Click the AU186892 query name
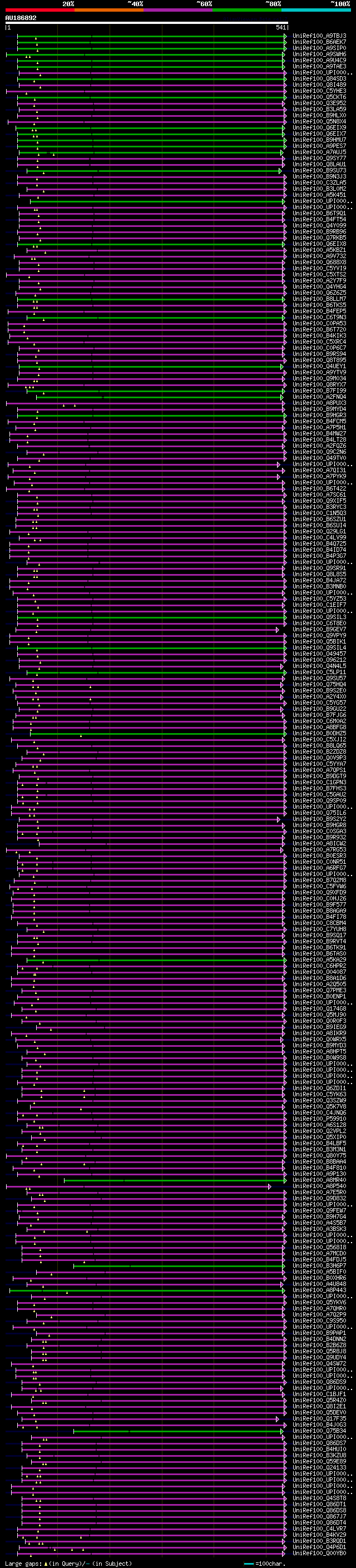The width and height of the screenshot is (356, 1568). (x=21, y=18)
